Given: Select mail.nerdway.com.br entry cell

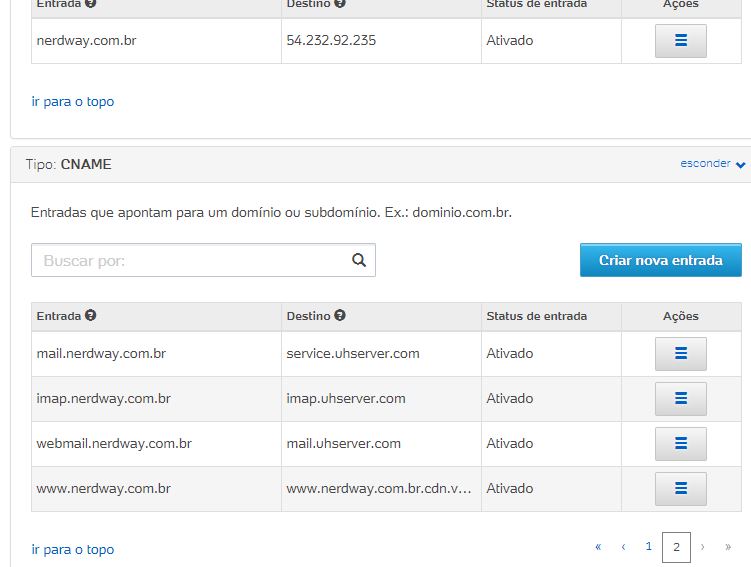Looking at the screenshot, I should (x=157, y=354).
